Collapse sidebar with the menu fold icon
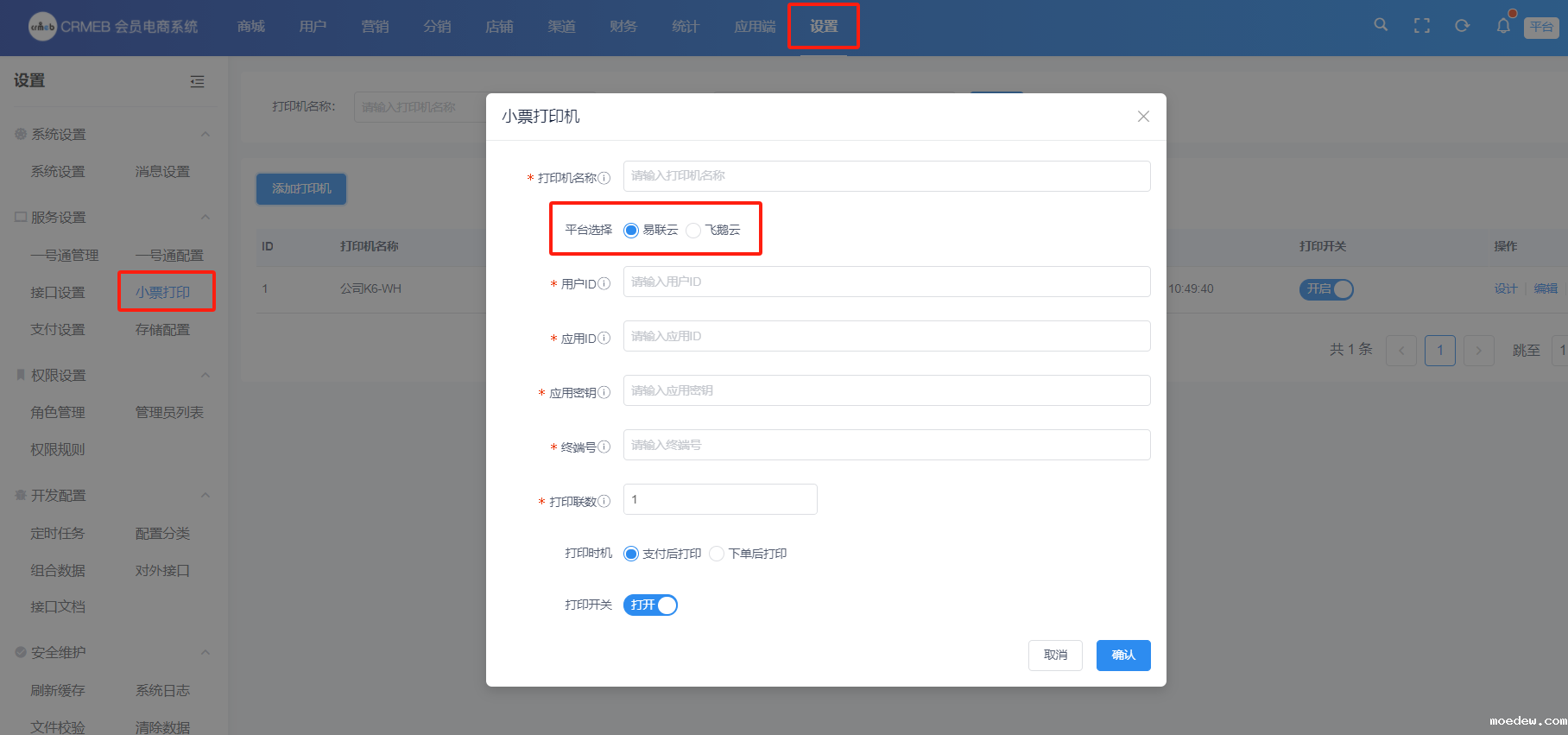Screen dimensions: 1568x735 tap(197, 81)
